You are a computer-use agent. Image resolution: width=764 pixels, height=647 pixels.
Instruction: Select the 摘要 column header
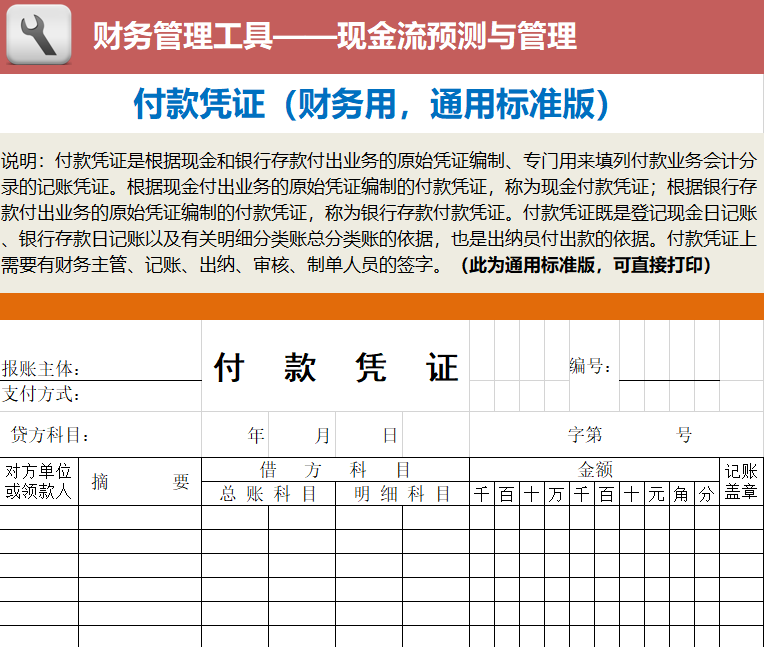point(140,481)
